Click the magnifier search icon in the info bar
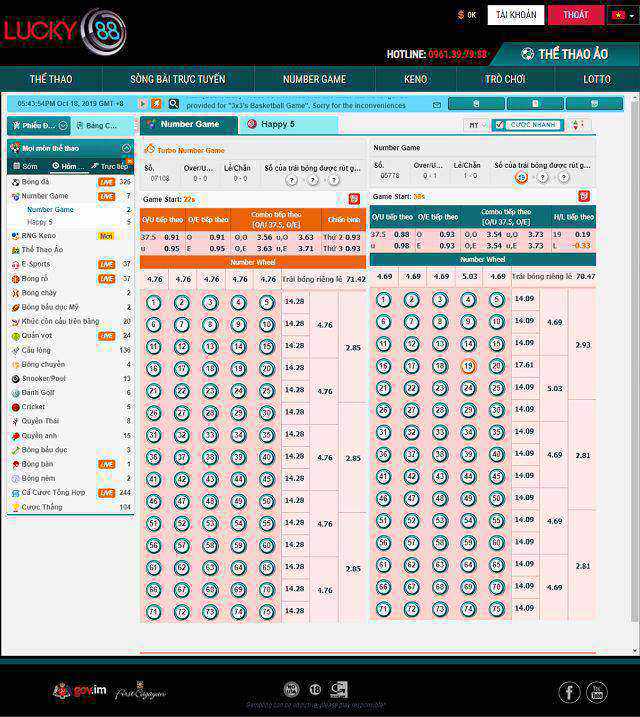This screenshot has height=717, width=640. coord(173,104)
